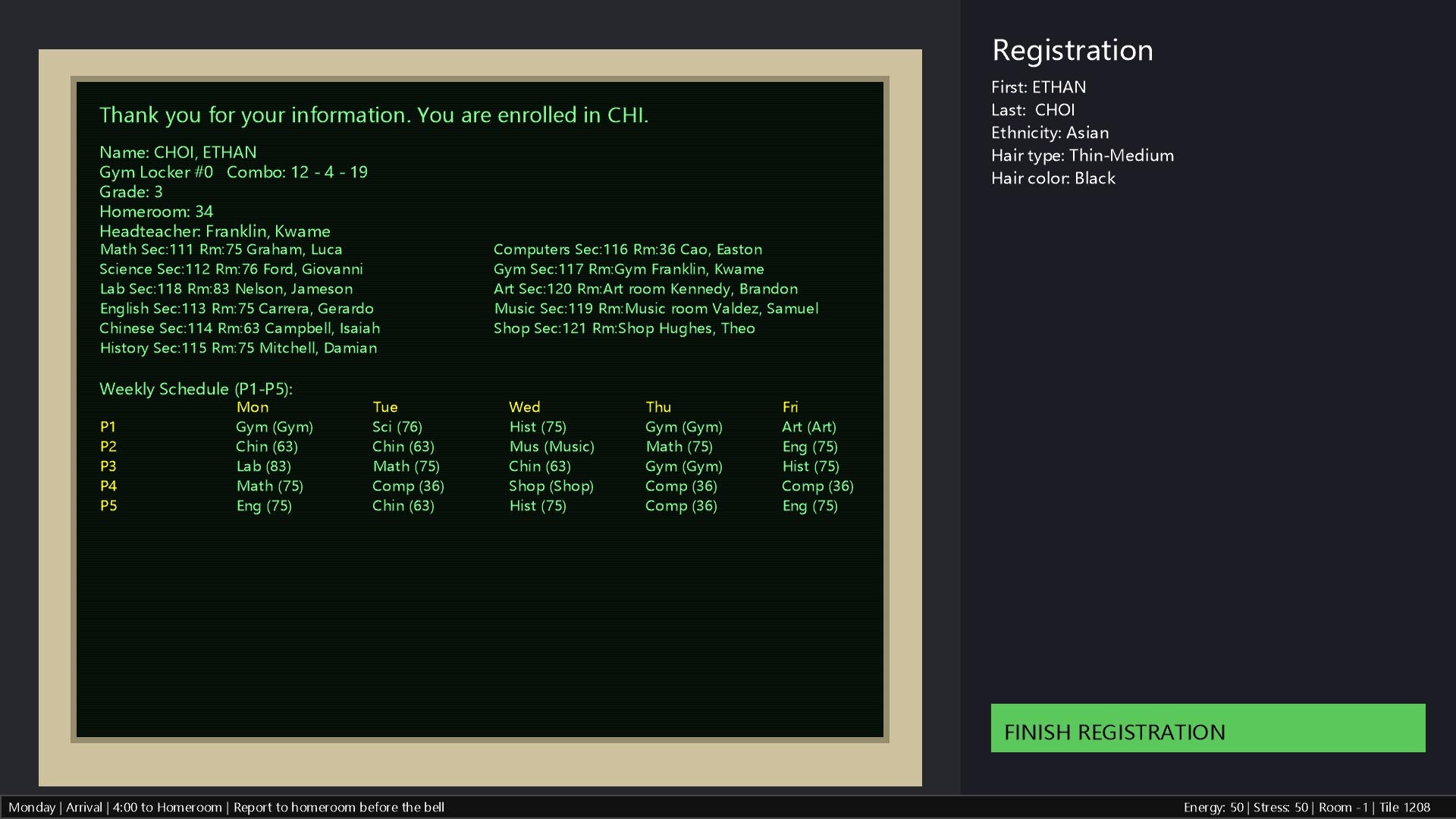Select Lab Sec:118 Nelson, Jameson row
Image resolution: width=1456 pixels, height=819 pixels.
coord(226,289)
